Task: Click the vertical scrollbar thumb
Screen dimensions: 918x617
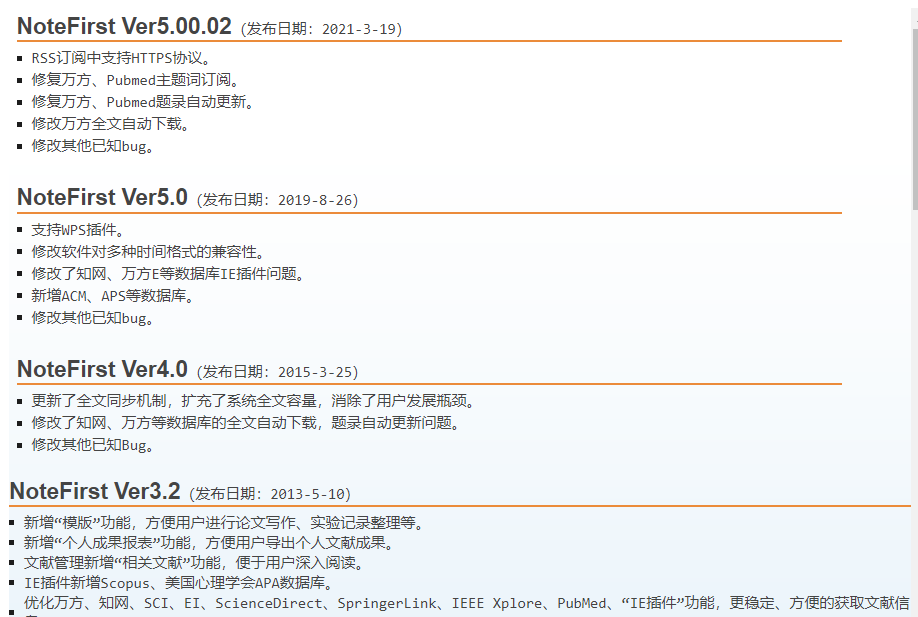Action: [915, 119]
